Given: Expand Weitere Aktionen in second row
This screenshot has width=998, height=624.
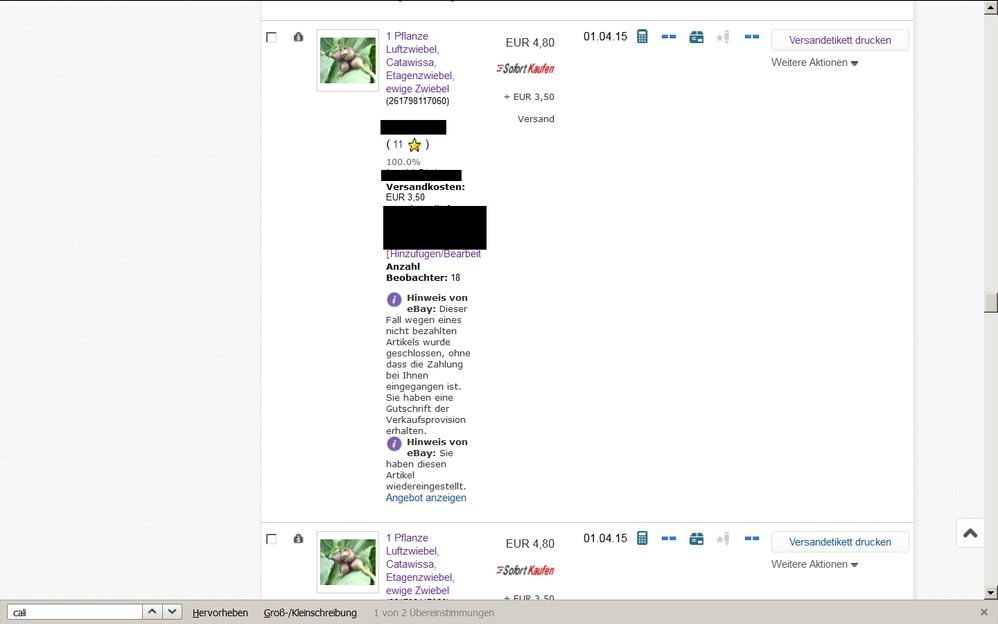Looking at the screenshot, I should coord(814,565).
